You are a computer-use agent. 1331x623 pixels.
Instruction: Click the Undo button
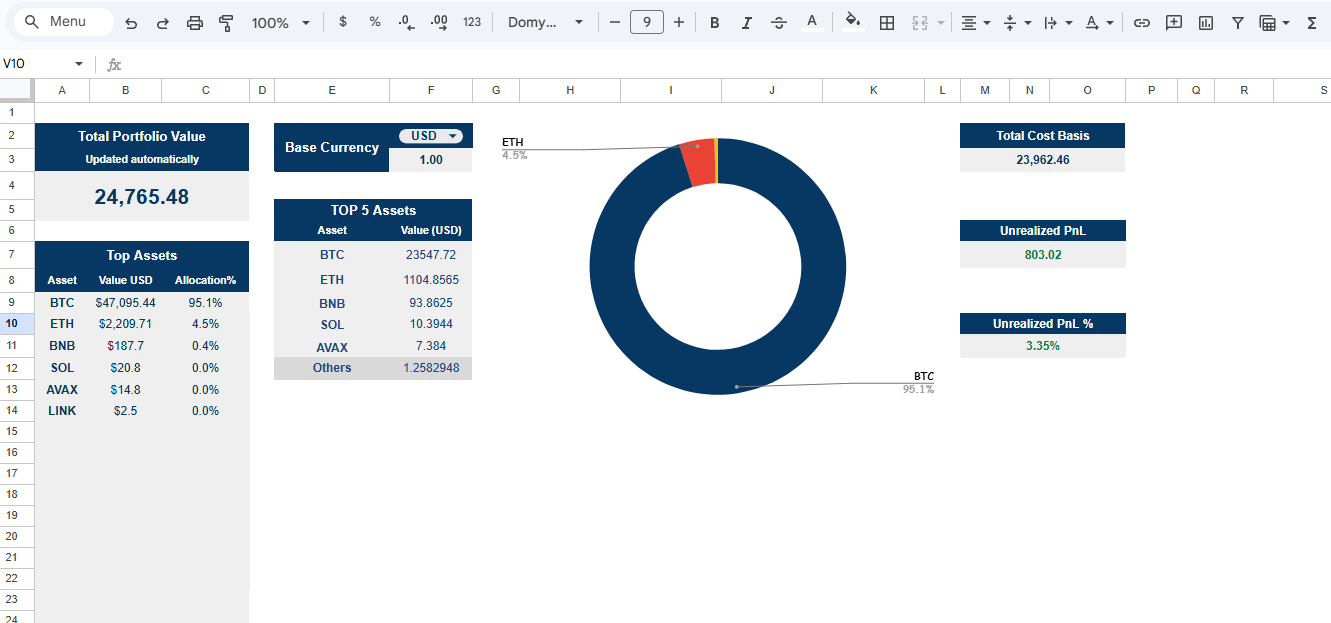coord(130,21)
